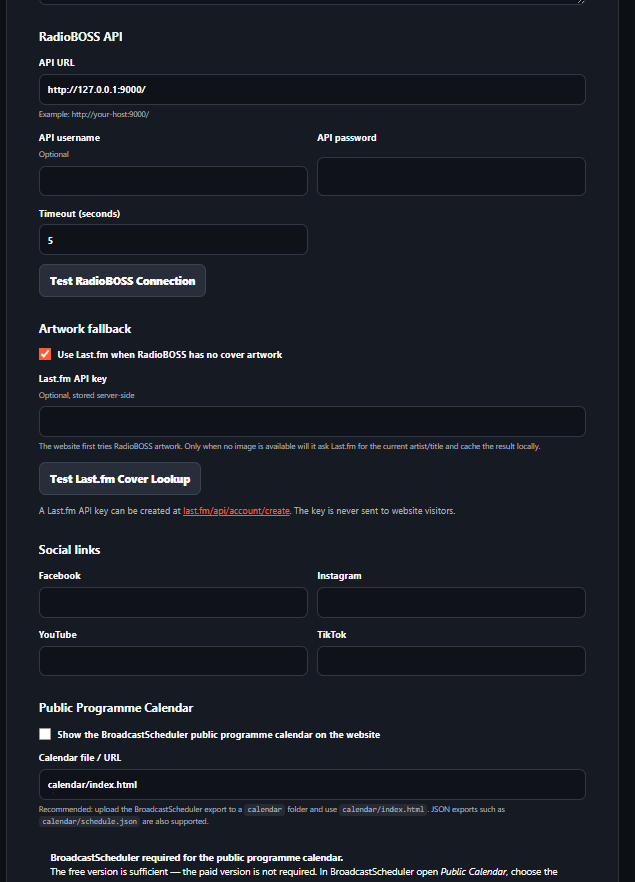
Task: Open the last.fm/api/account/create link
Action: 236,511
